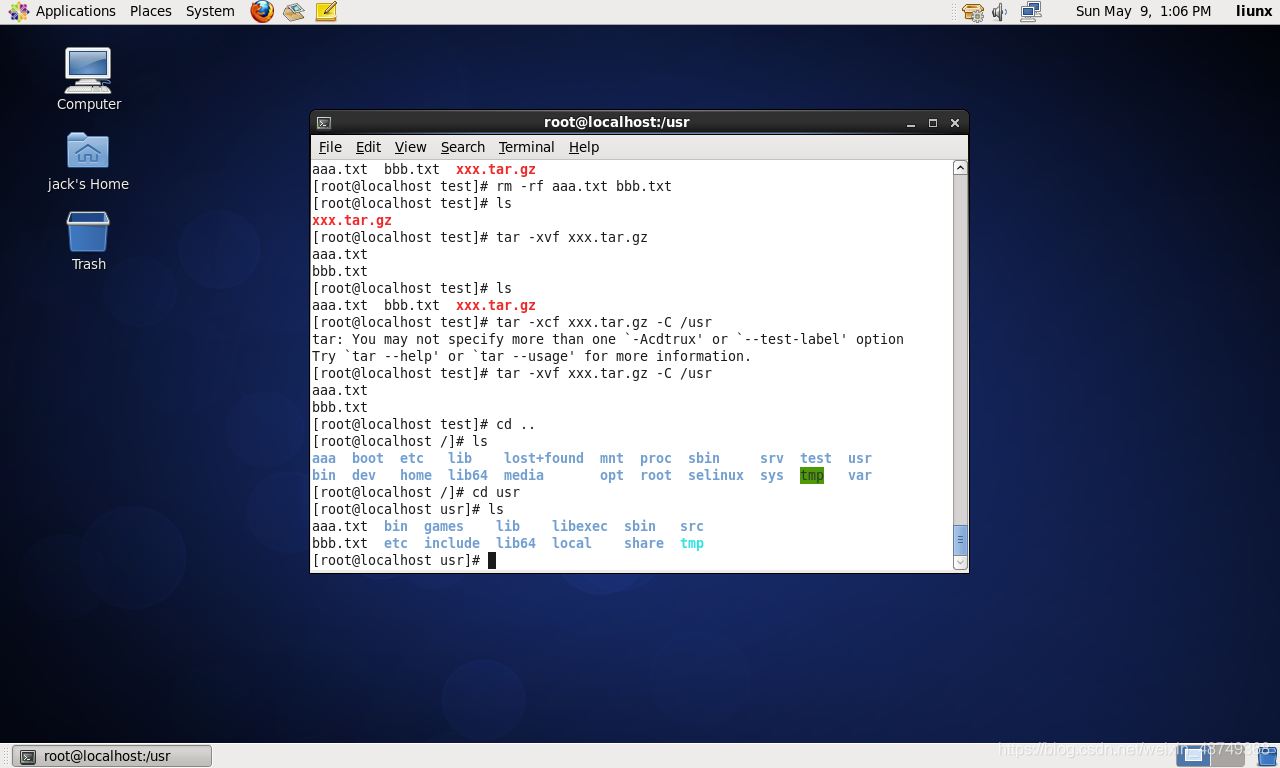Viewport: 1280px width, 768px height.
Task: Click the root@localhost:/usr taskbar button
Action: (113, 756)
